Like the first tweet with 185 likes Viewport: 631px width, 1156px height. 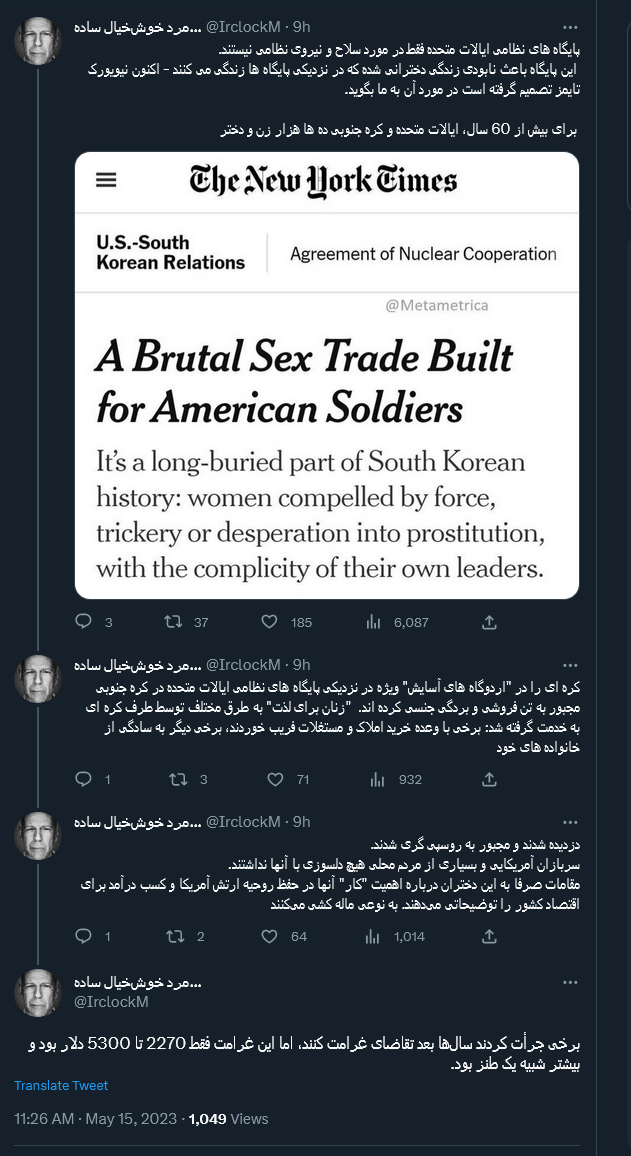click(269, 622)
